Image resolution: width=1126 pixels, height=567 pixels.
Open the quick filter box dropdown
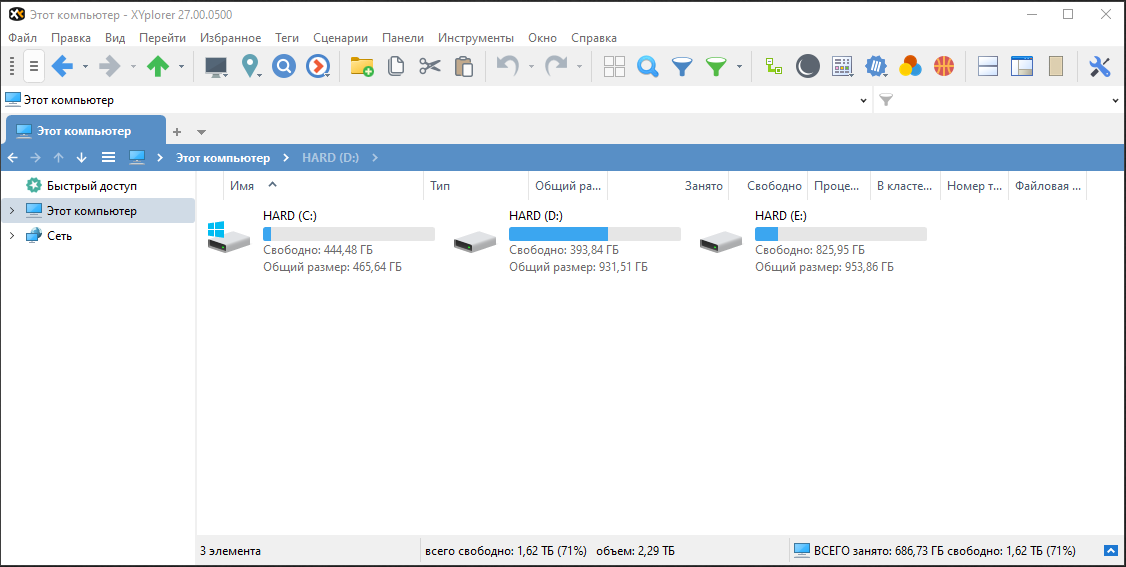tap(1116, 100)
